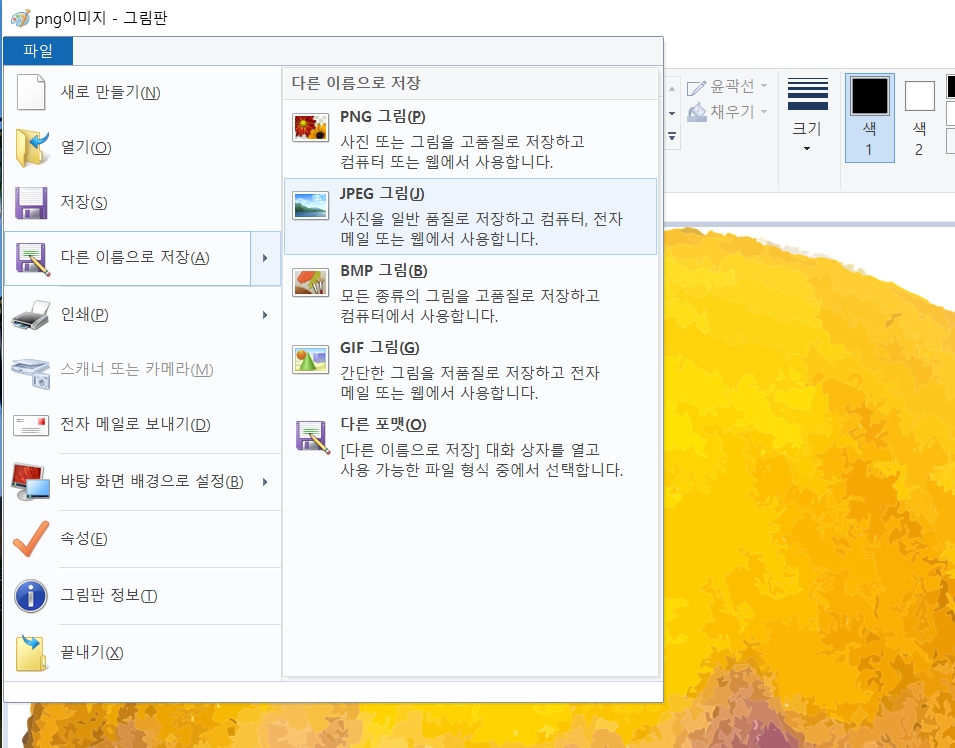
Task: Choose 저장(S) menu entry
Action: pyautogui.click(x=143, y=202)
